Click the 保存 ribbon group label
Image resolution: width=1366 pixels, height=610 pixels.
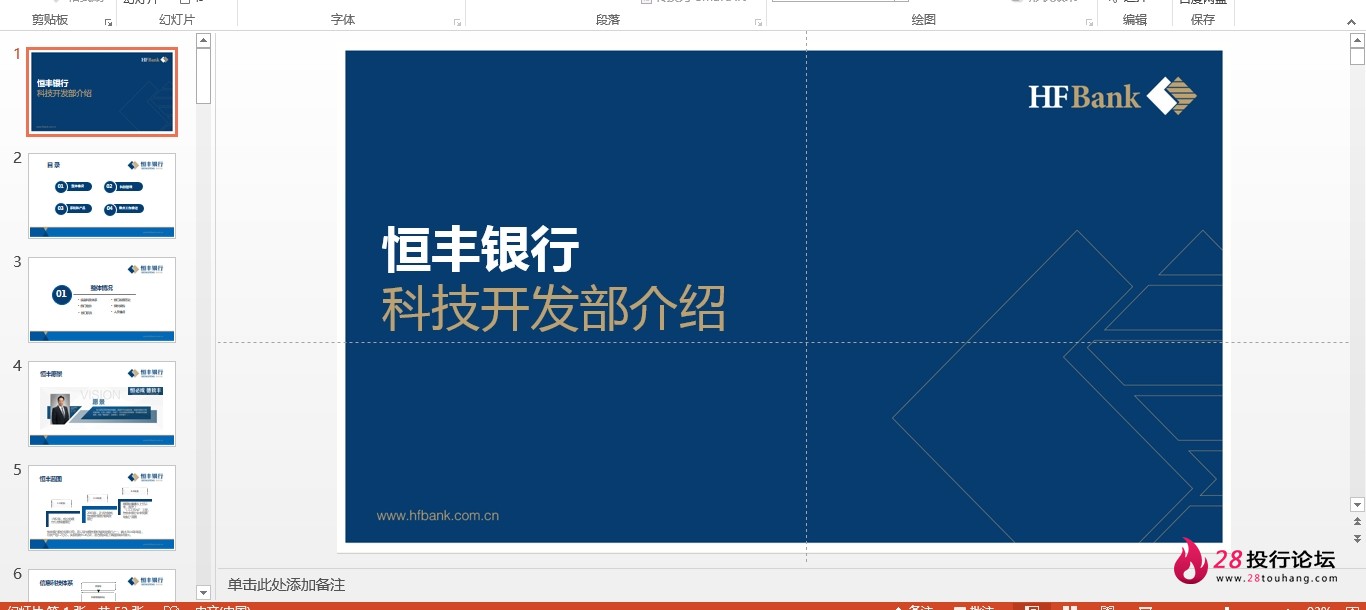click(x=1203, y=20)
